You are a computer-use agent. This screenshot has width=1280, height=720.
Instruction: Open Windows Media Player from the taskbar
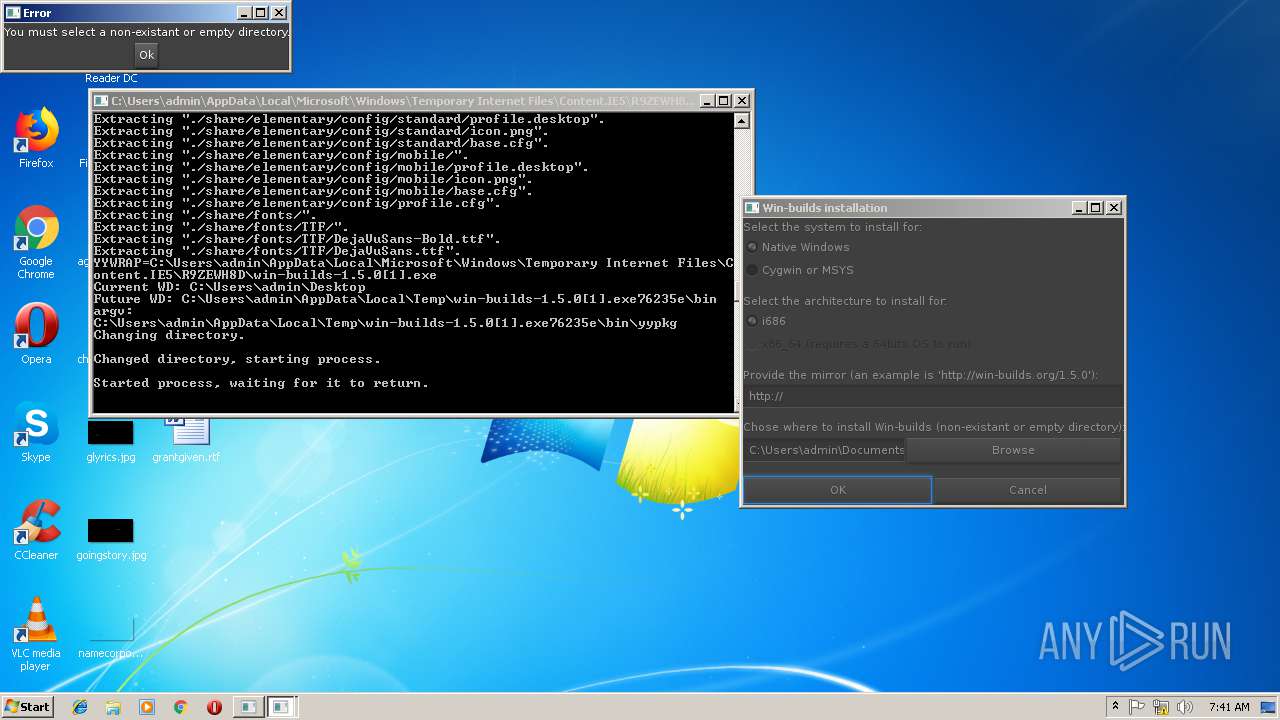pos(147,707)
